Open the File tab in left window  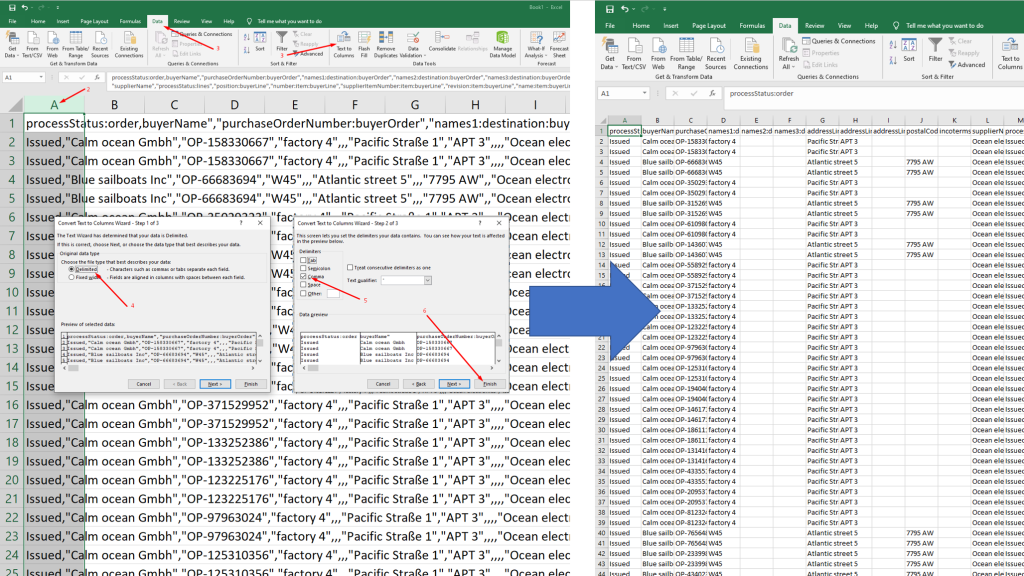click(x=12, y=22)
